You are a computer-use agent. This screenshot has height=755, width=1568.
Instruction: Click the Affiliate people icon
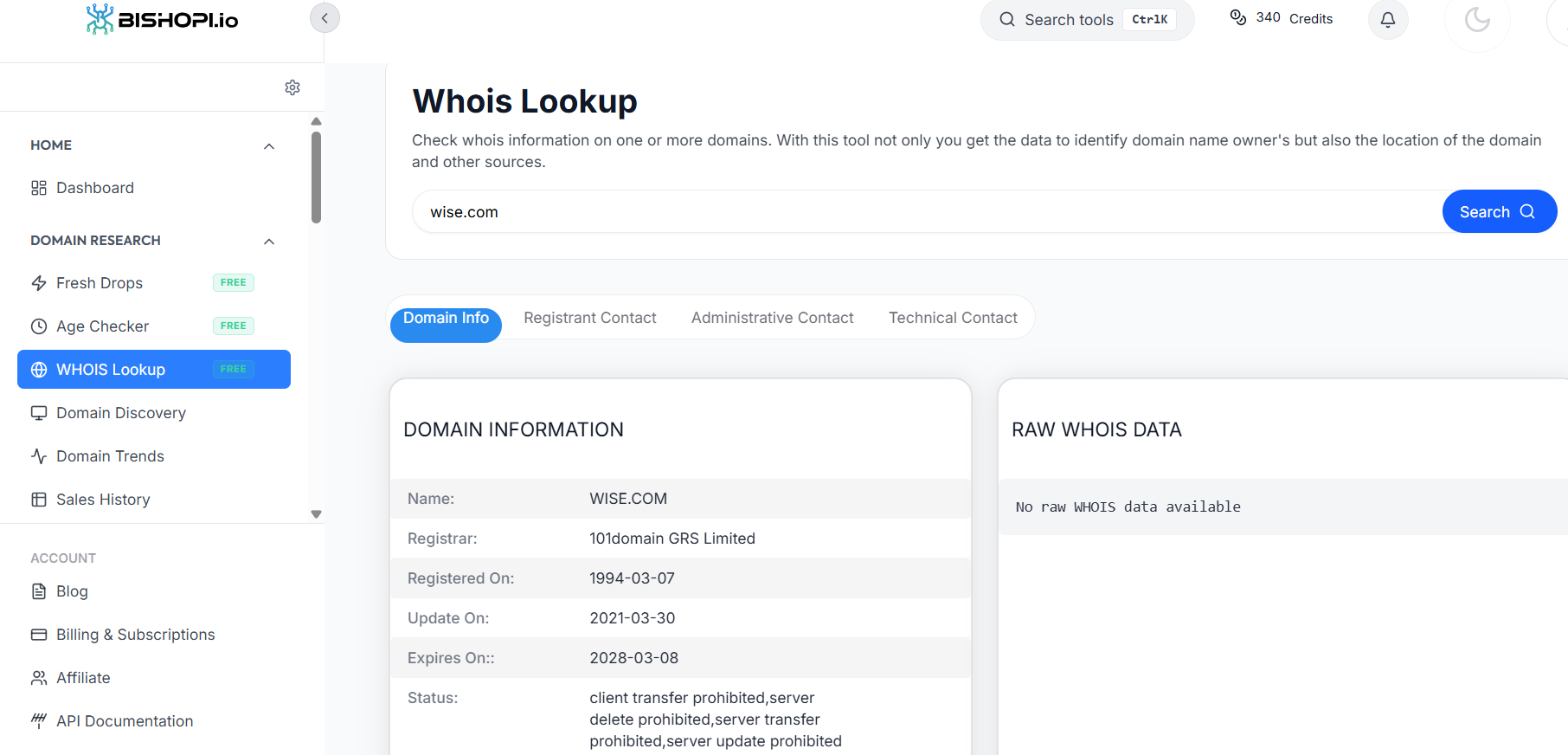(39, 678)
